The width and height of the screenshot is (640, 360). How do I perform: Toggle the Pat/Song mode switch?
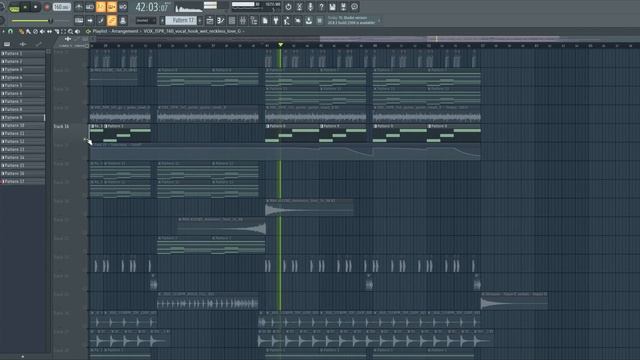[x=14, y=7]
